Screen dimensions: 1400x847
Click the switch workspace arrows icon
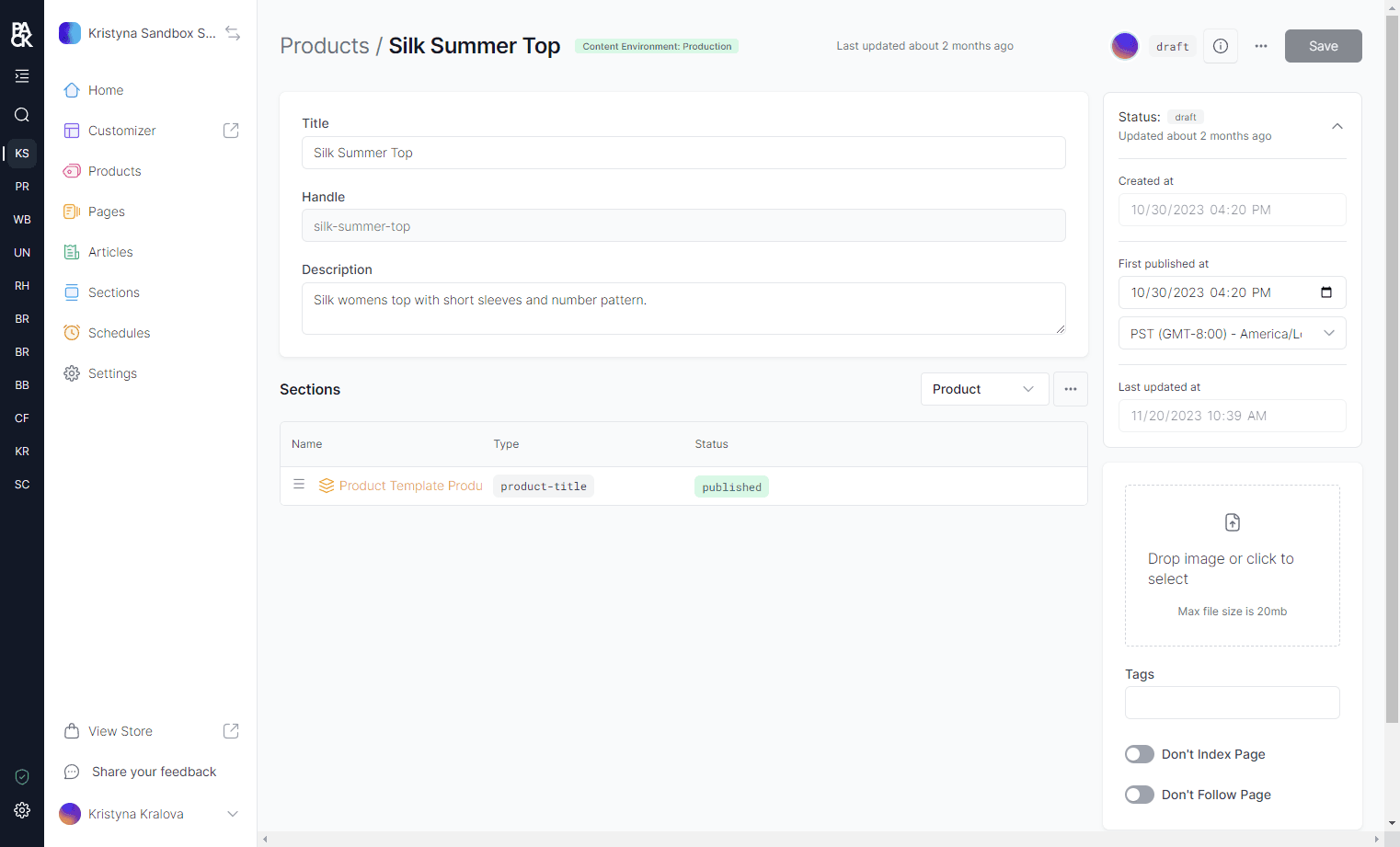233,33
